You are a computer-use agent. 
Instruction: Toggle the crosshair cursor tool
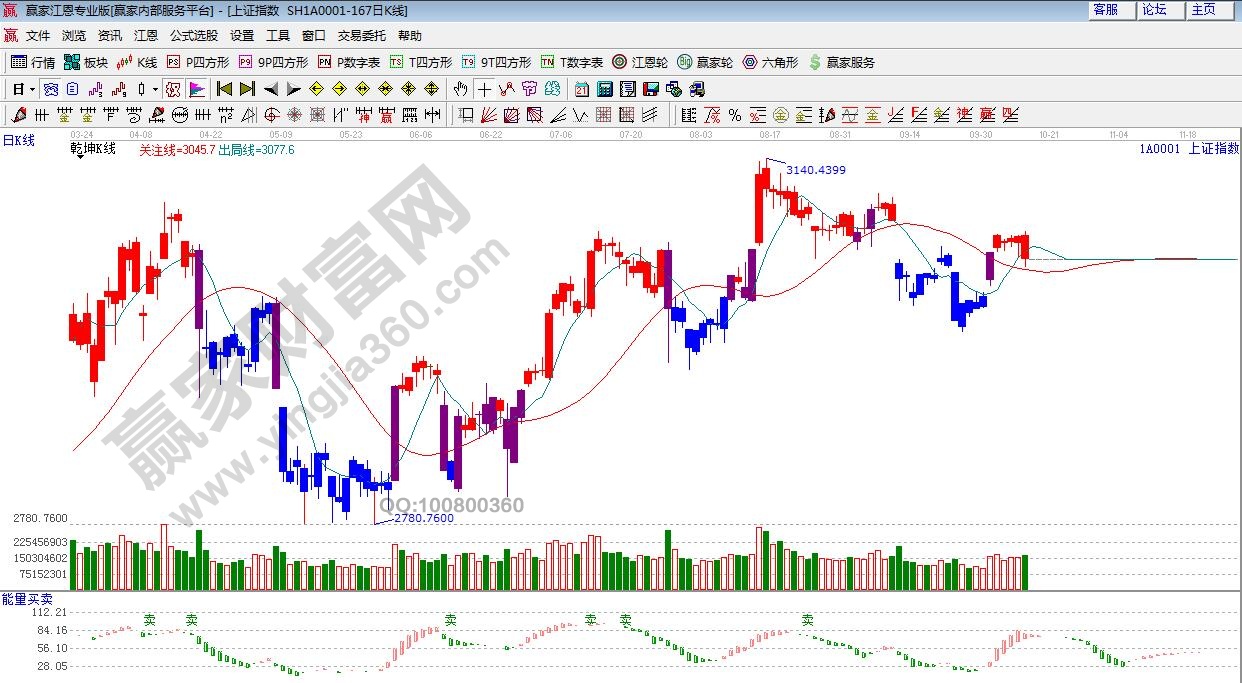(x=484, y=89)
